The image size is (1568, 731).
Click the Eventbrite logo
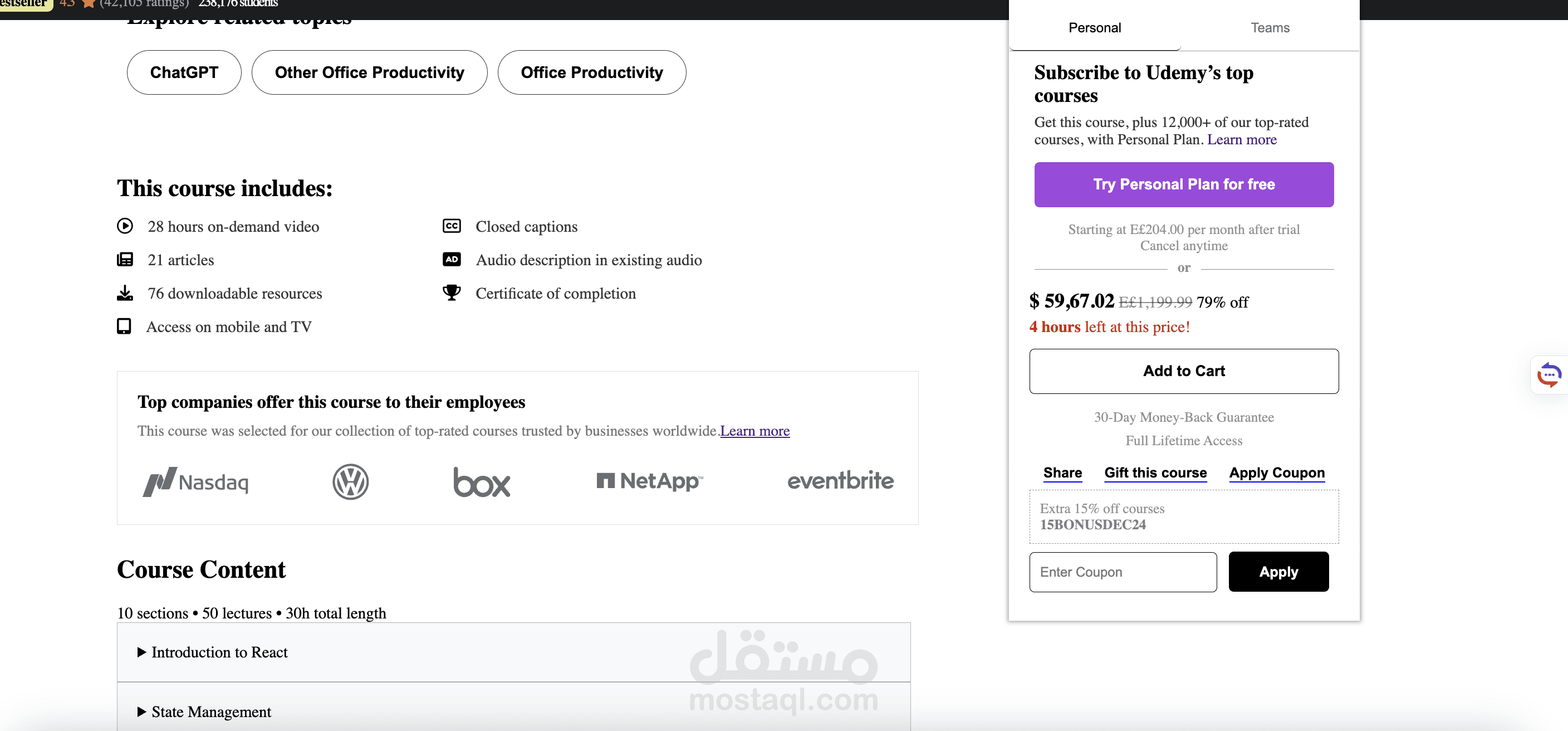pyautogui.click(x=840, y=481)
